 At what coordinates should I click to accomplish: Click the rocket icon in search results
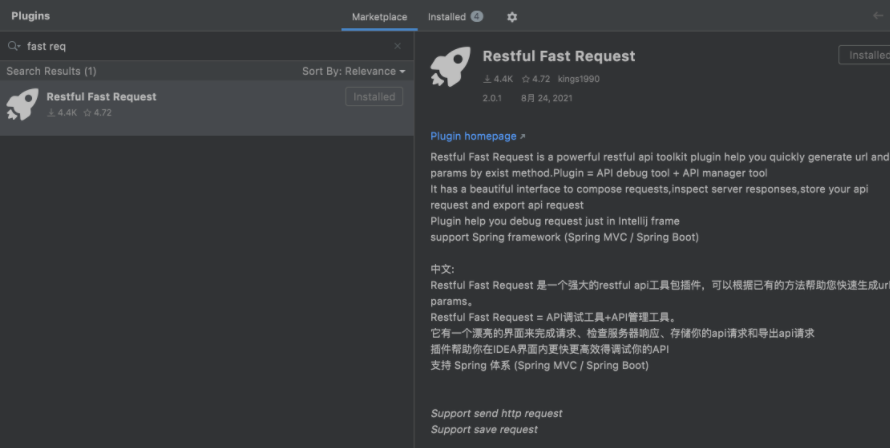(22, 104)
